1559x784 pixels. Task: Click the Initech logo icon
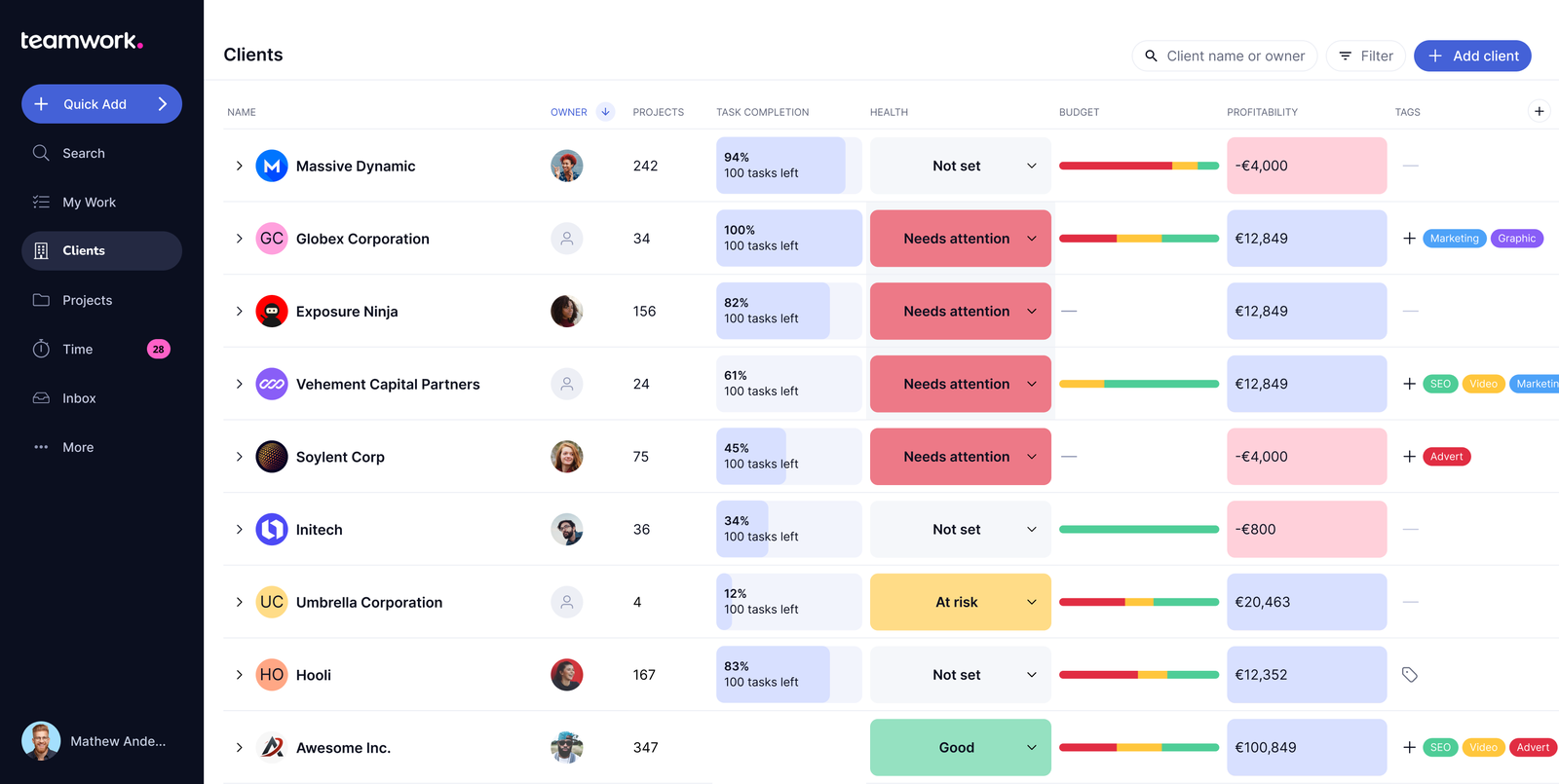(x=272, y=530)
